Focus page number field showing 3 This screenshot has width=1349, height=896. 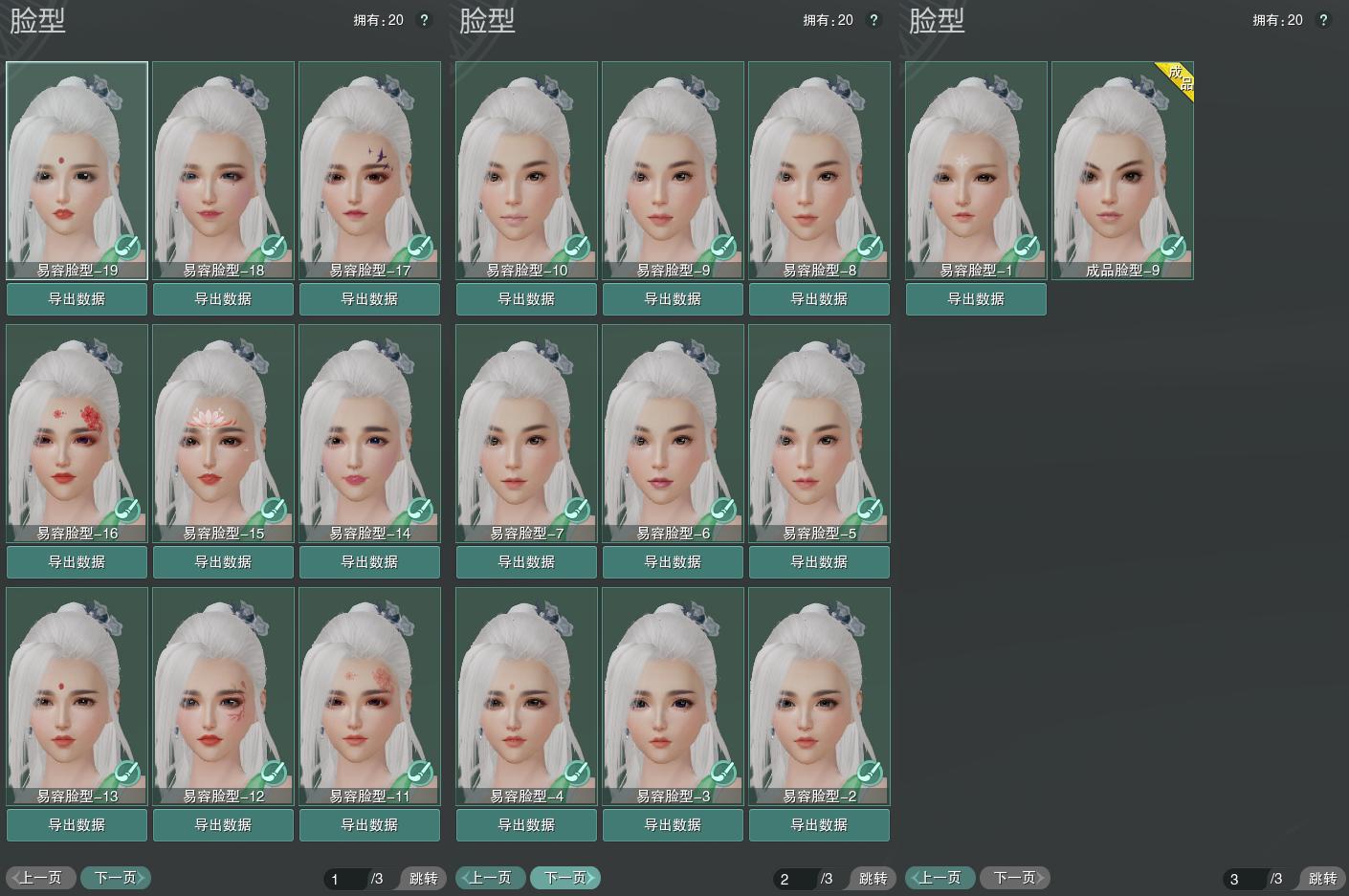coord(1245,879)
